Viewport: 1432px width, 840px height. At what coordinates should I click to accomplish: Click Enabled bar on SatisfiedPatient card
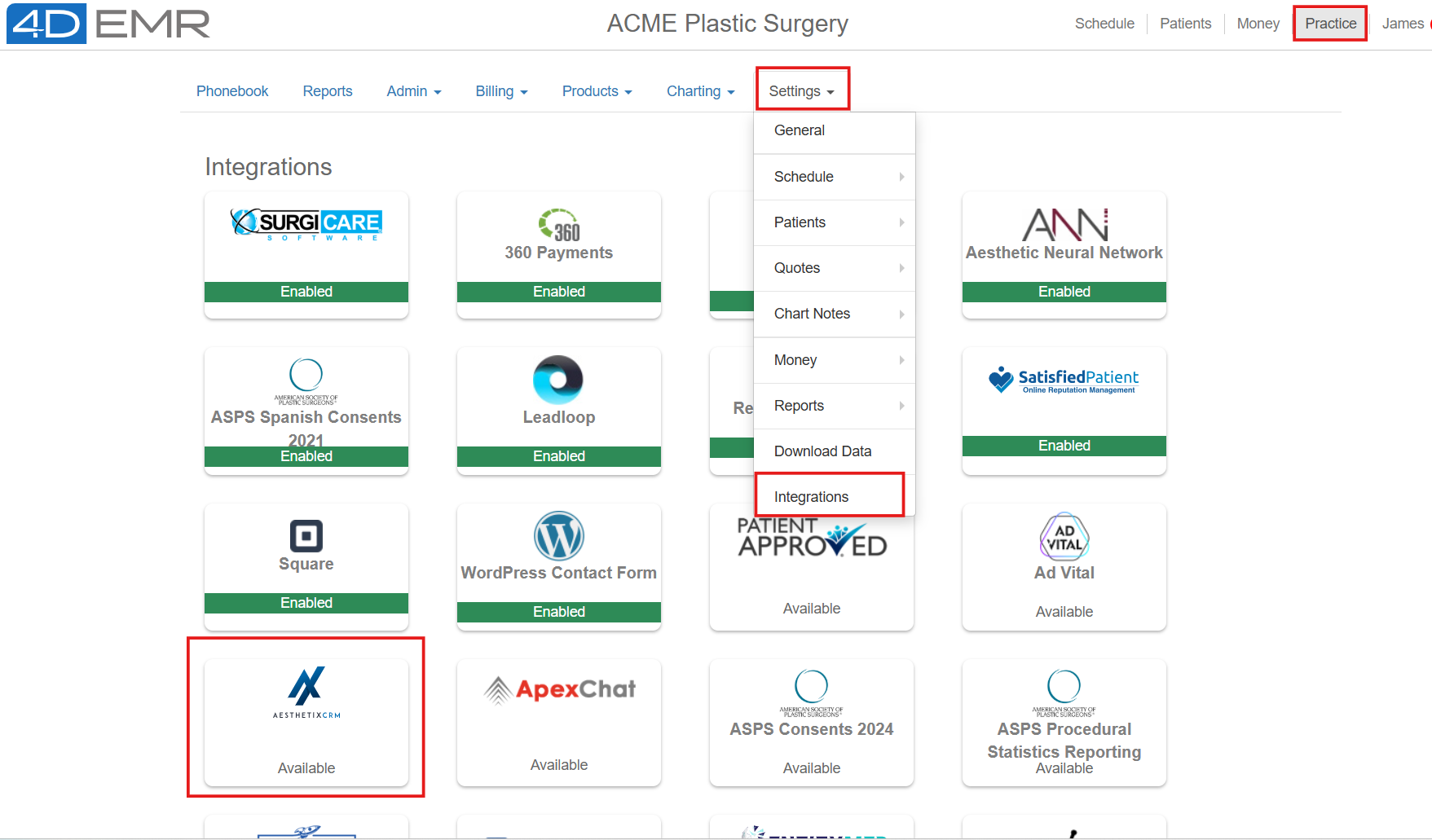(1064, 446)
